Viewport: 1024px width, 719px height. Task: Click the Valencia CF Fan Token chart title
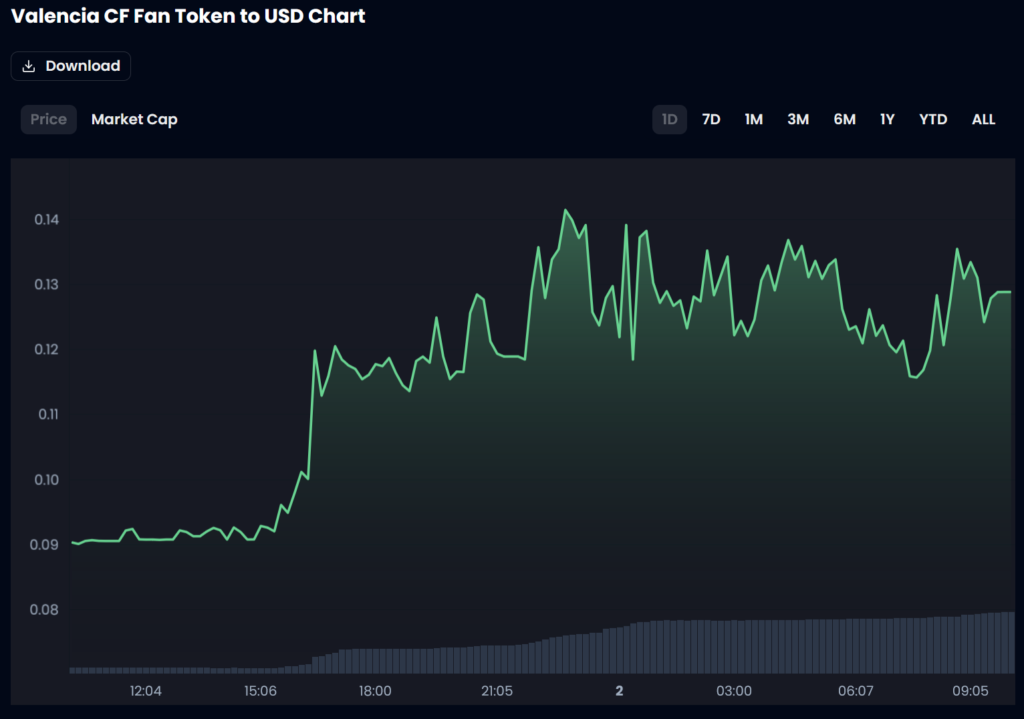coord(188,17)
